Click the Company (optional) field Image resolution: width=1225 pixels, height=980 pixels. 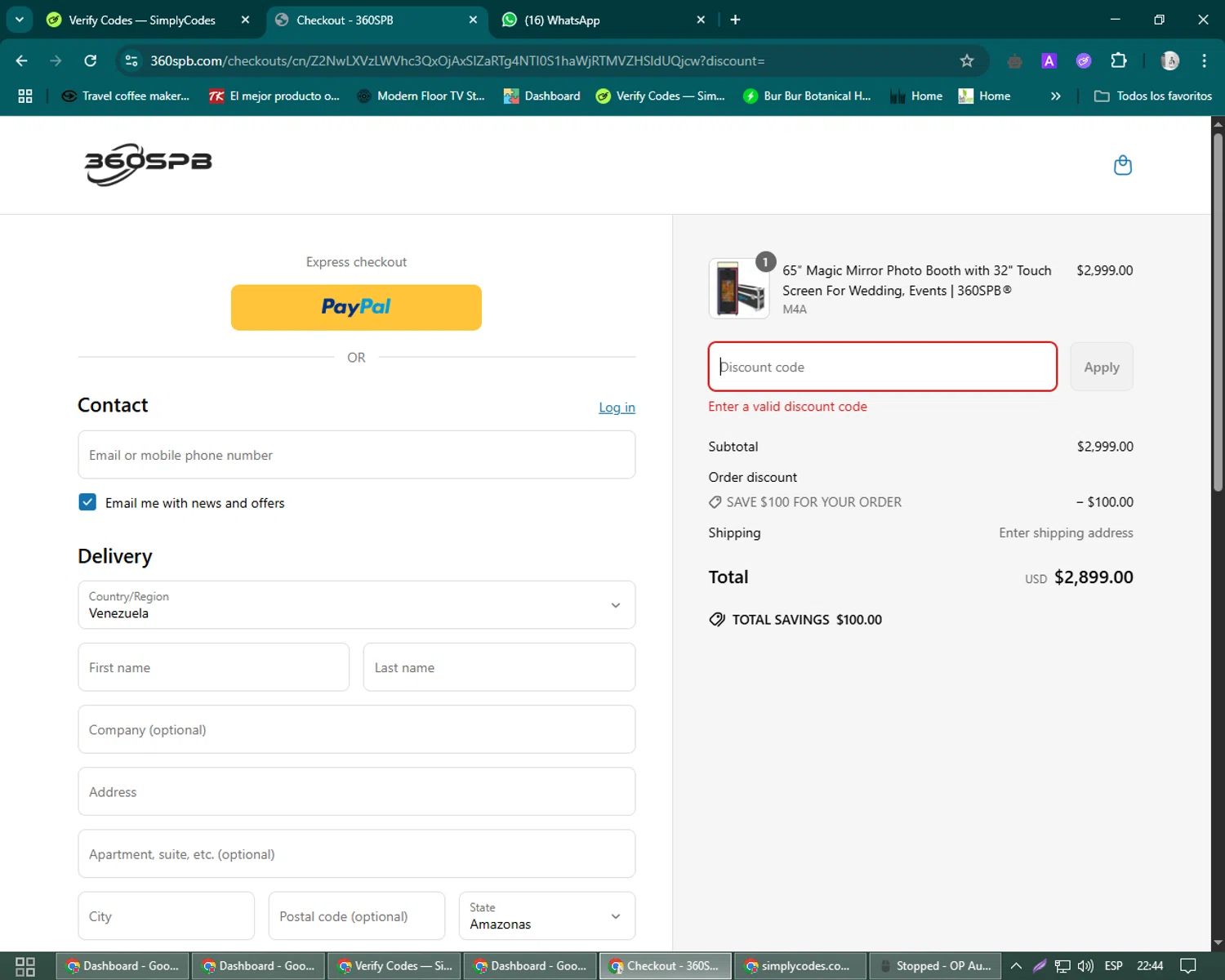coord(357,729)
